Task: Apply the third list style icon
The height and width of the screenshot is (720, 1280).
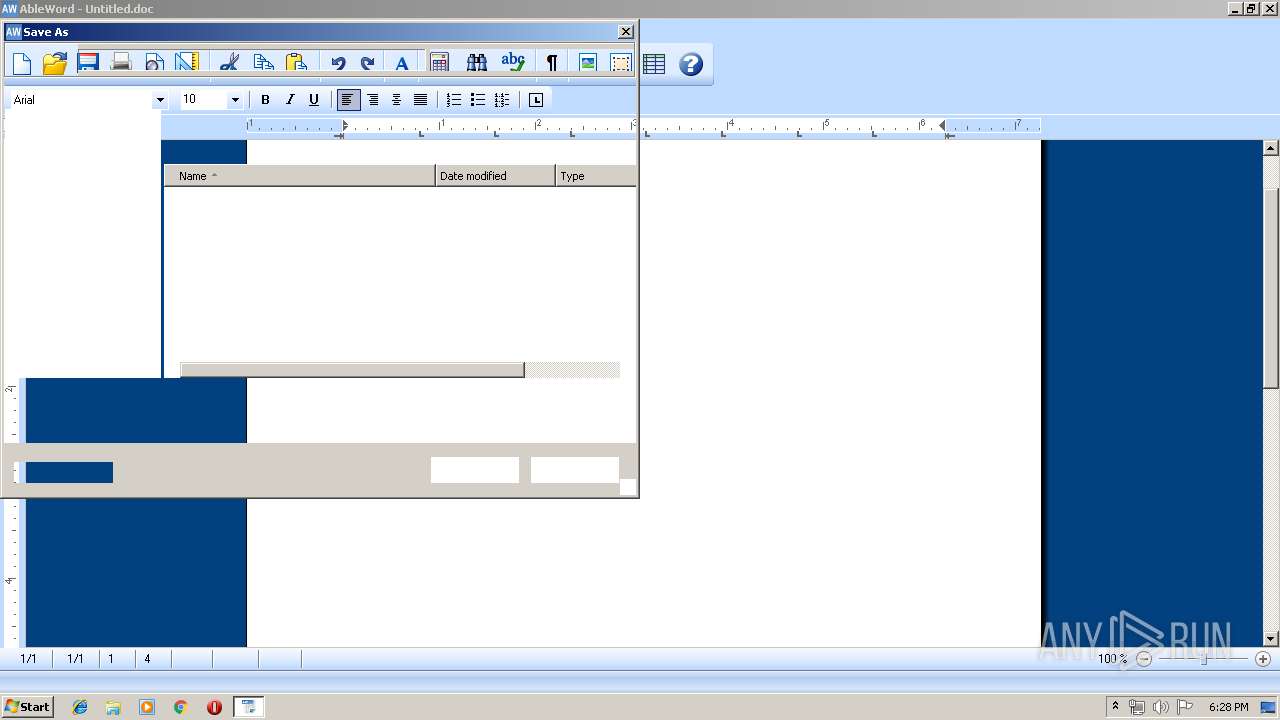Action: point(502,100)
